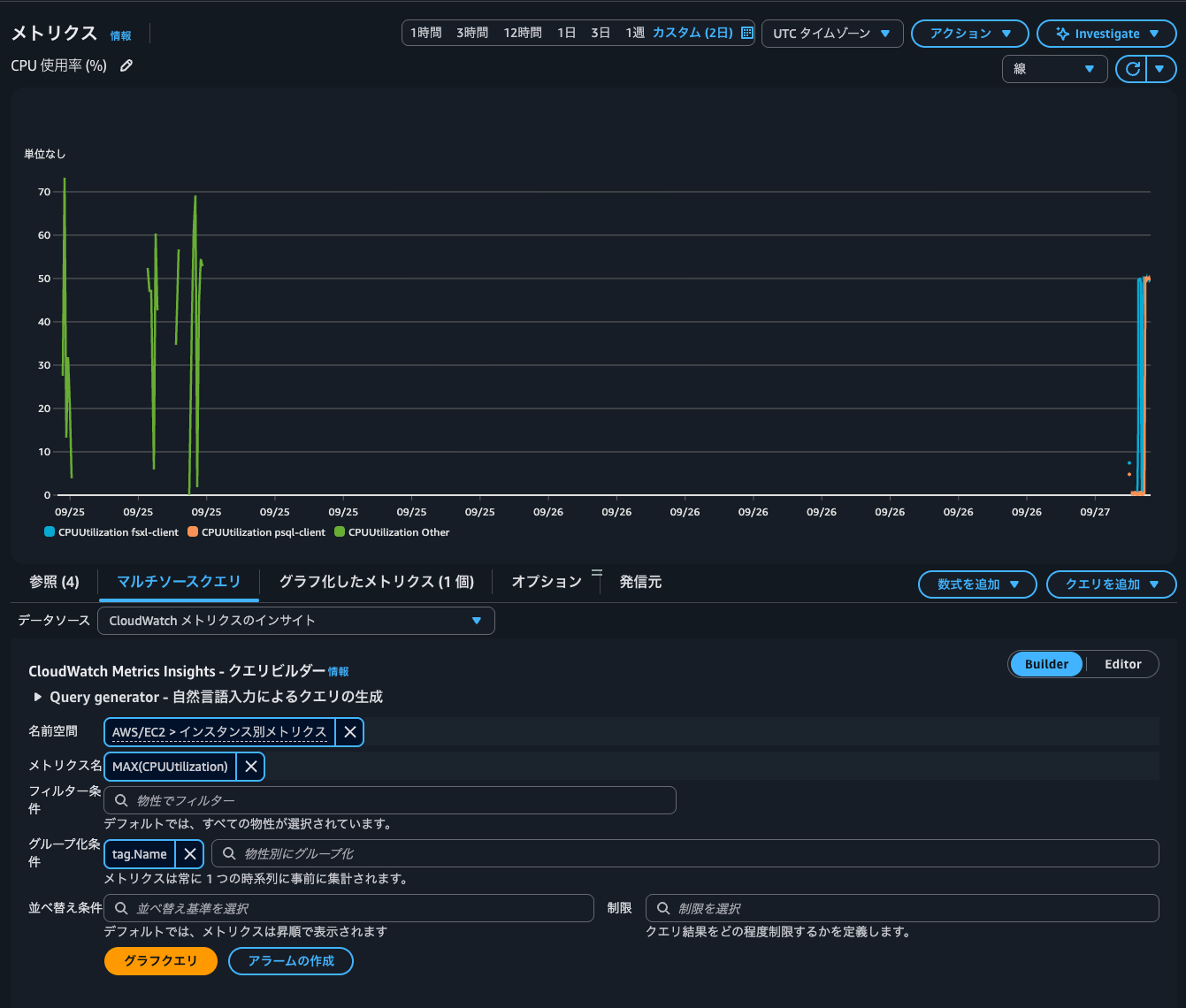Focus the 制限を選択 input field
Viewport: 1186px width, 1008px height.
[x=902, y=908]
